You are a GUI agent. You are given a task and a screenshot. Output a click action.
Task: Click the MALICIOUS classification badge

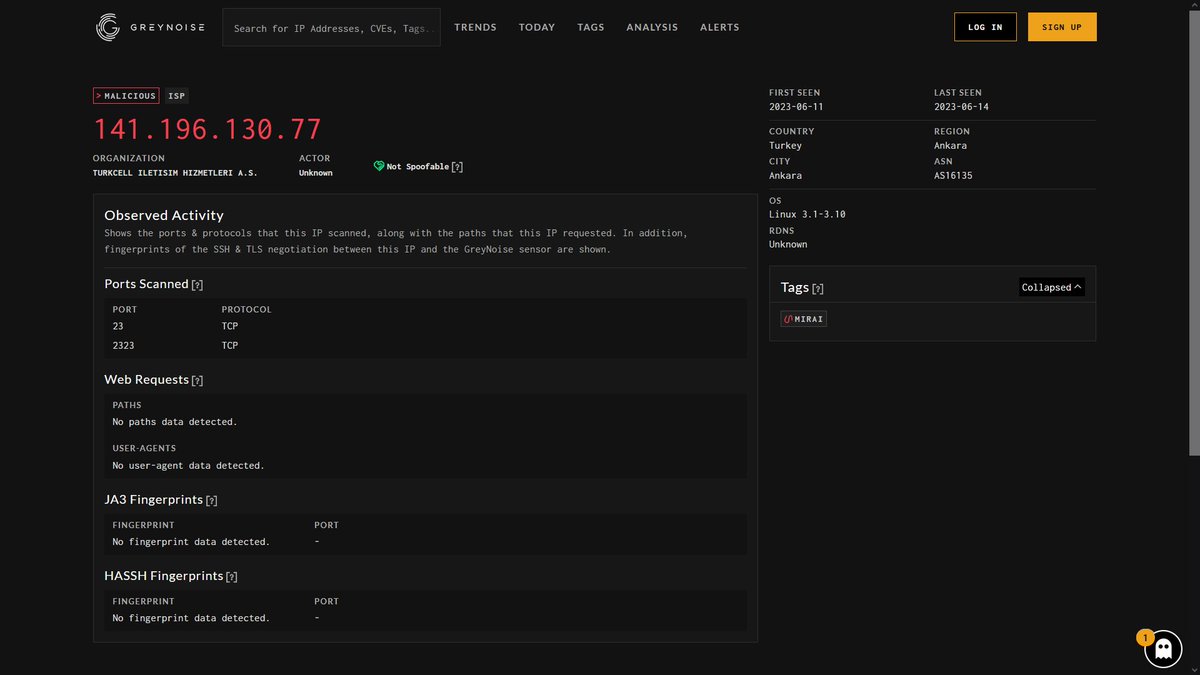126,96
